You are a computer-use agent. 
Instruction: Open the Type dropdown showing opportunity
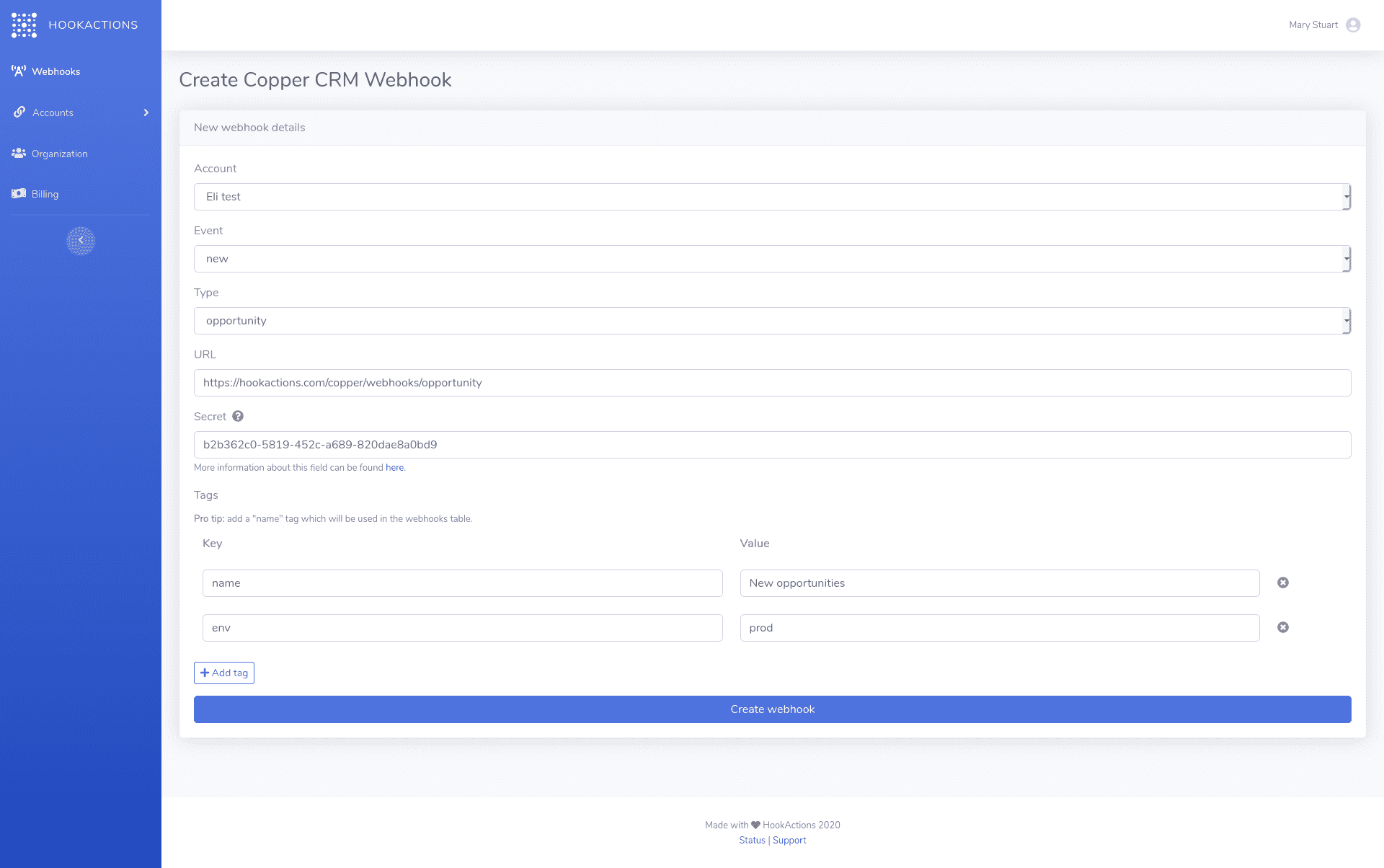coord(772,321)
